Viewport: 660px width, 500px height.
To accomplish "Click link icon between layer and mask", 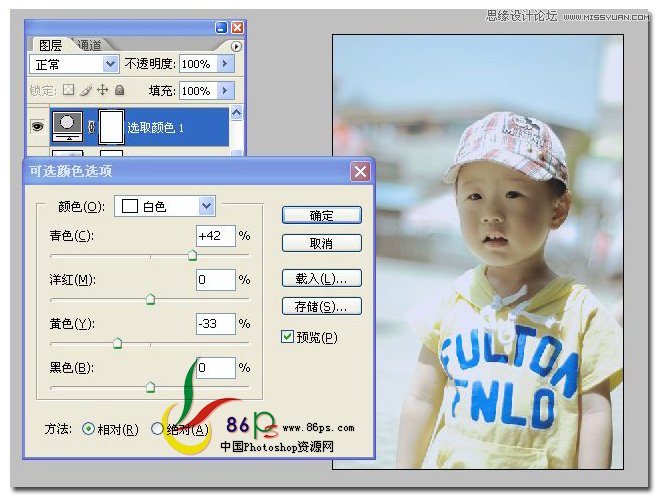I will tap(91, 127).
